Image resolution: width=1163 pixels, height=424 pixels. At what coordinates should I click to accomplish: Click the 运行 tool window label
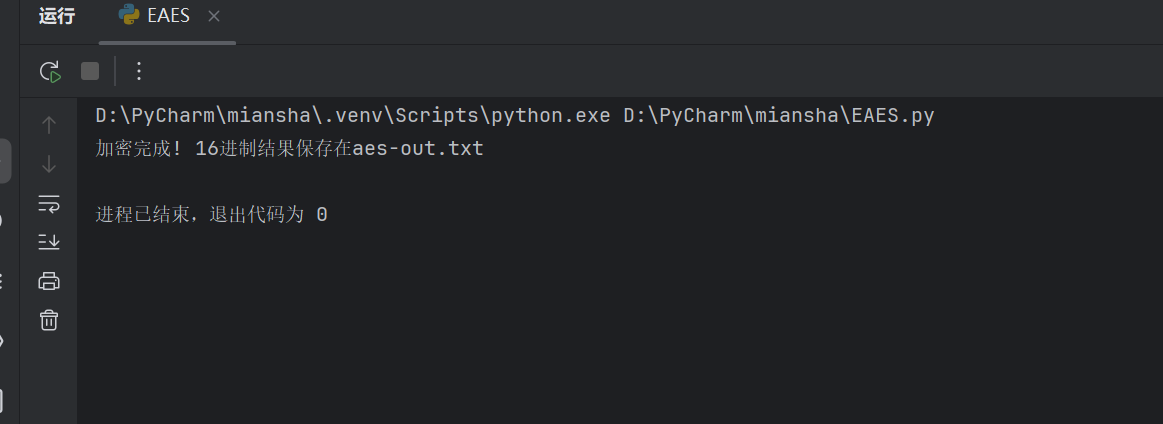pos(58,17)
